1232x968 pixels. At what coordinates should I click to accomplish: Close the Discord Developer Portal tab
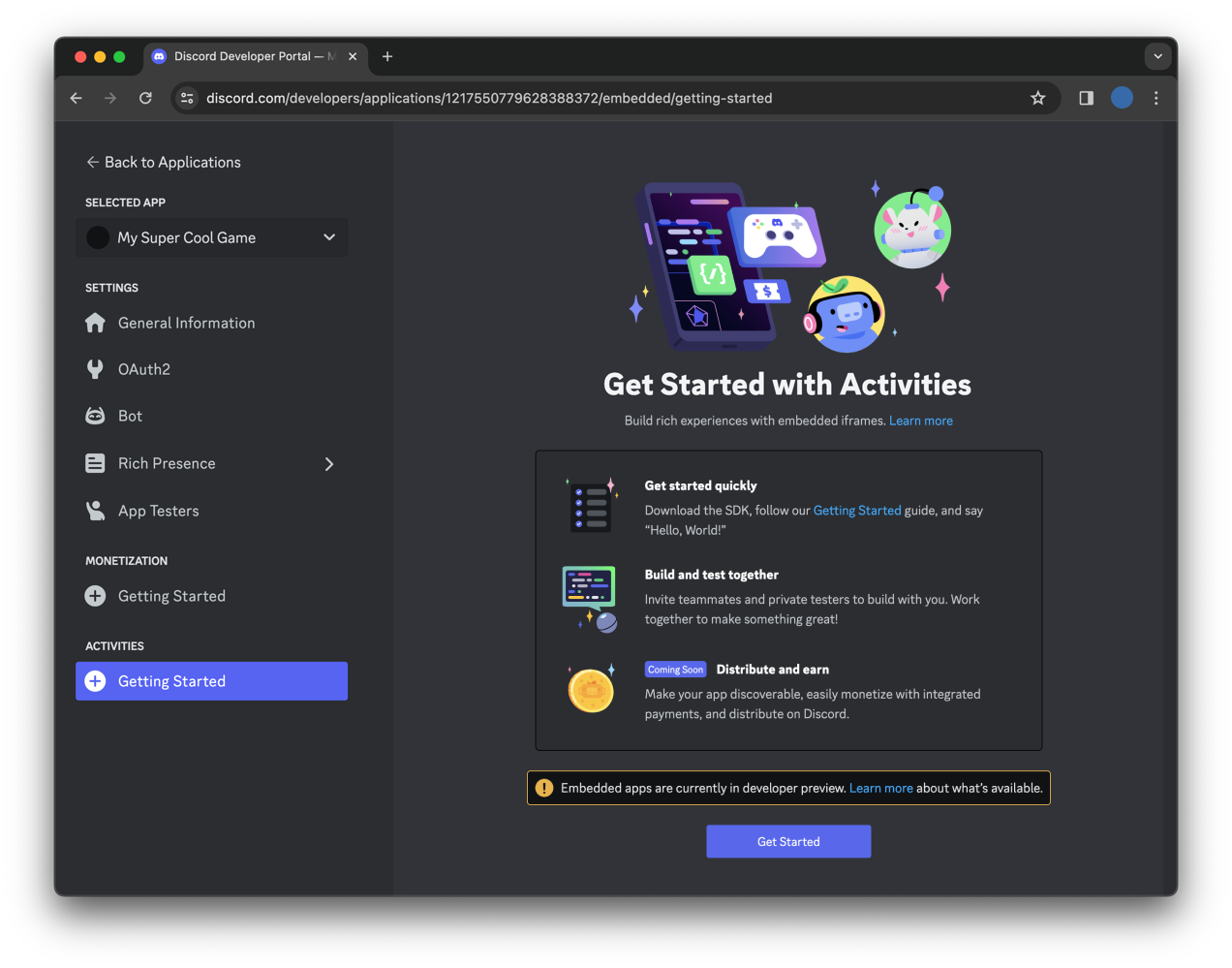pyautogui.click(x=353, y=56)
